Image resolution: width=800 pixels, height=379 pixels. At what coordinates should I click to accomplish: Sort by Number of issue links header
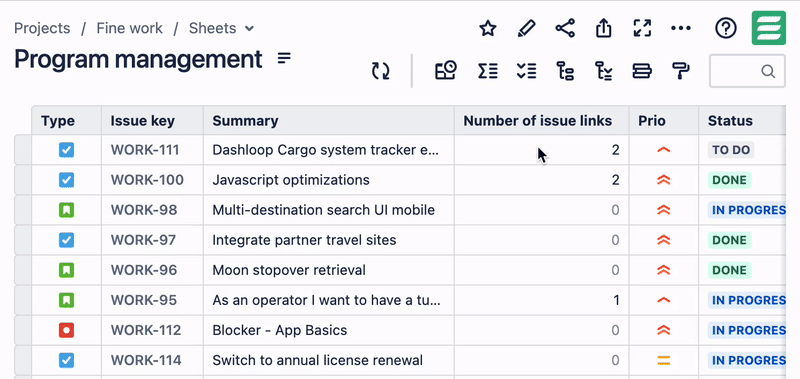click(541, 121)
